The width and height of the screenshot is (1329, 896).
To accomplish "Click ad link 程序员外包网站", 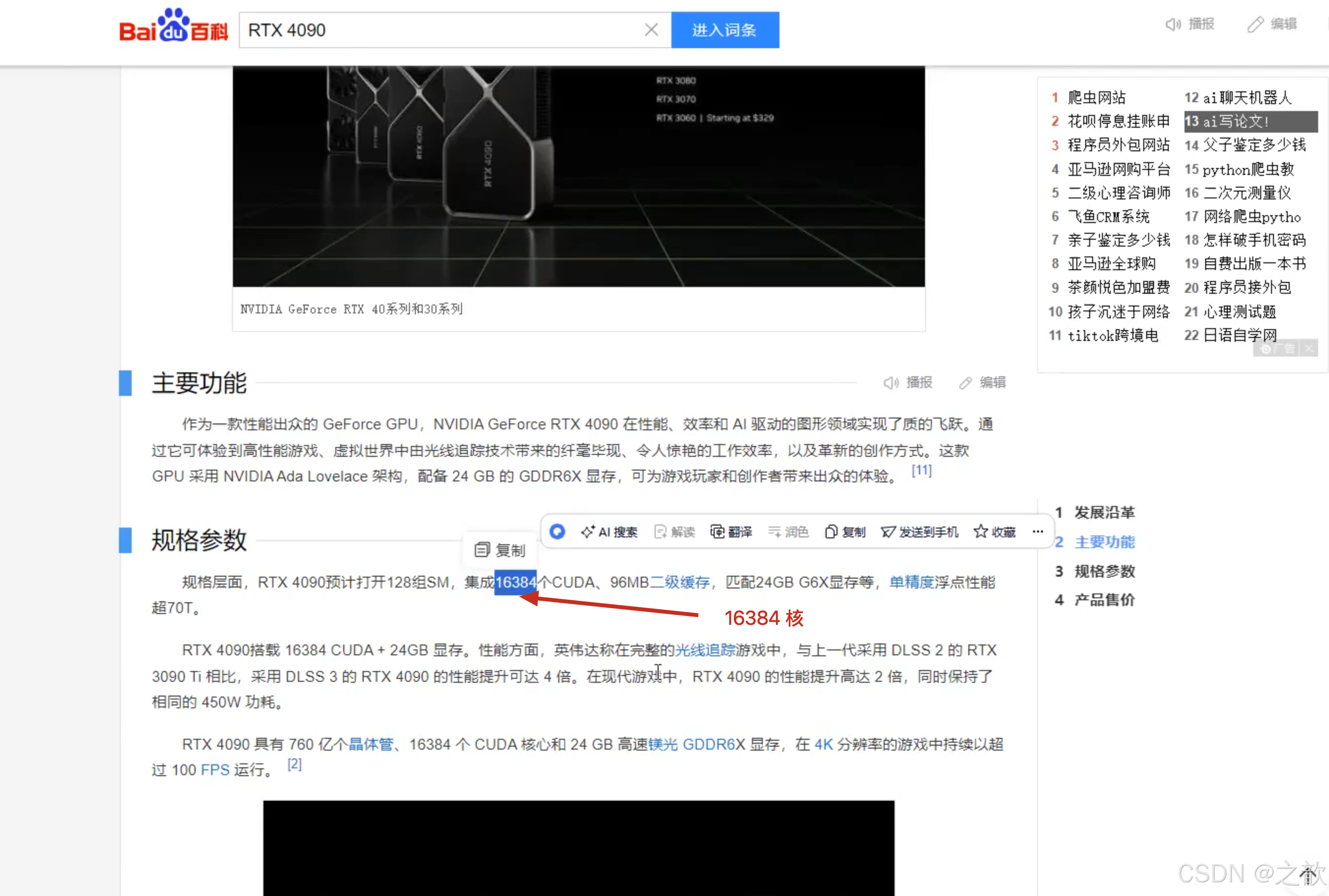I will point(1119,145).
